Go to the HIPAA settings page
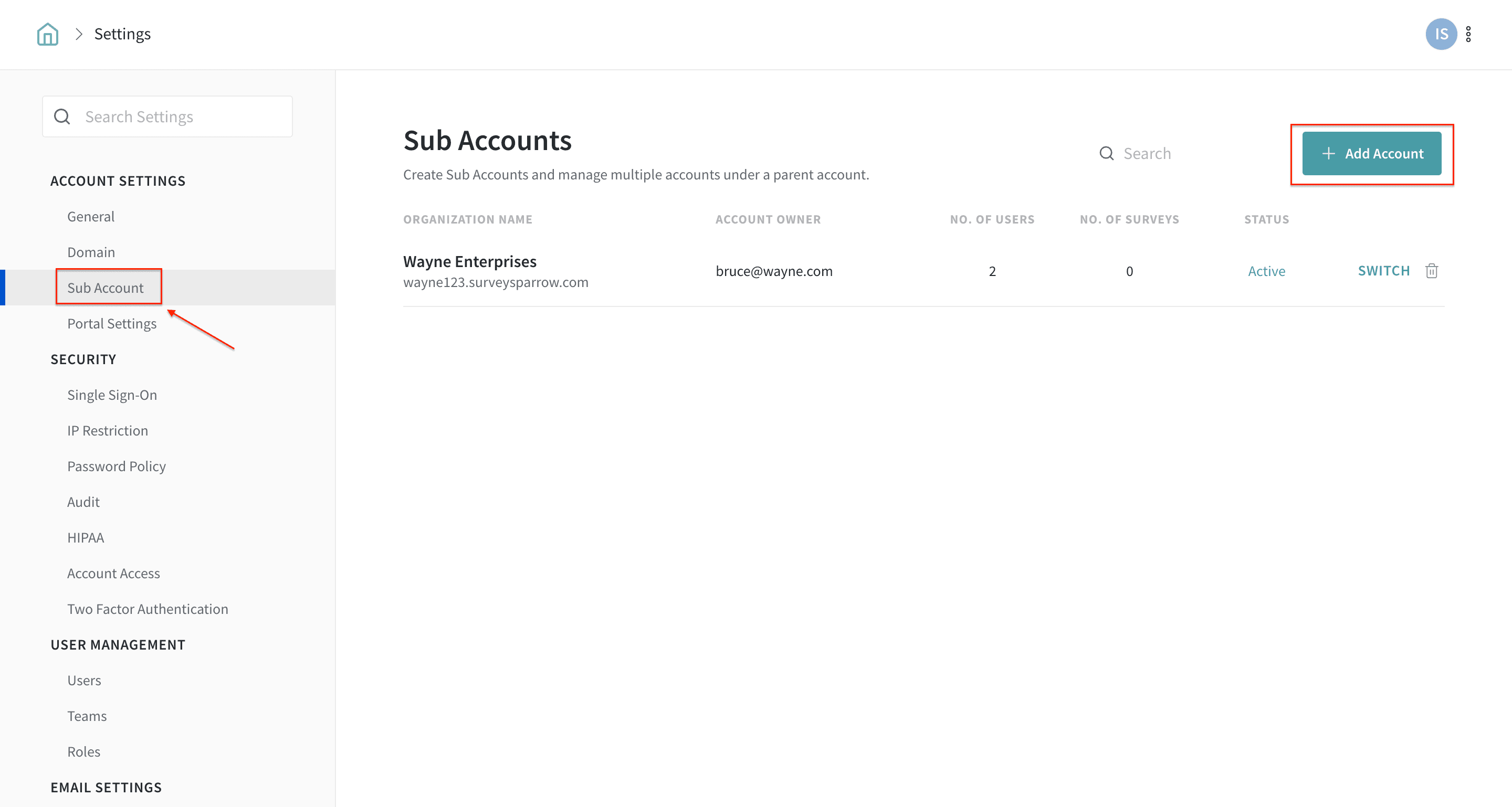This screenshot has width=1512, height=807. 85,538
